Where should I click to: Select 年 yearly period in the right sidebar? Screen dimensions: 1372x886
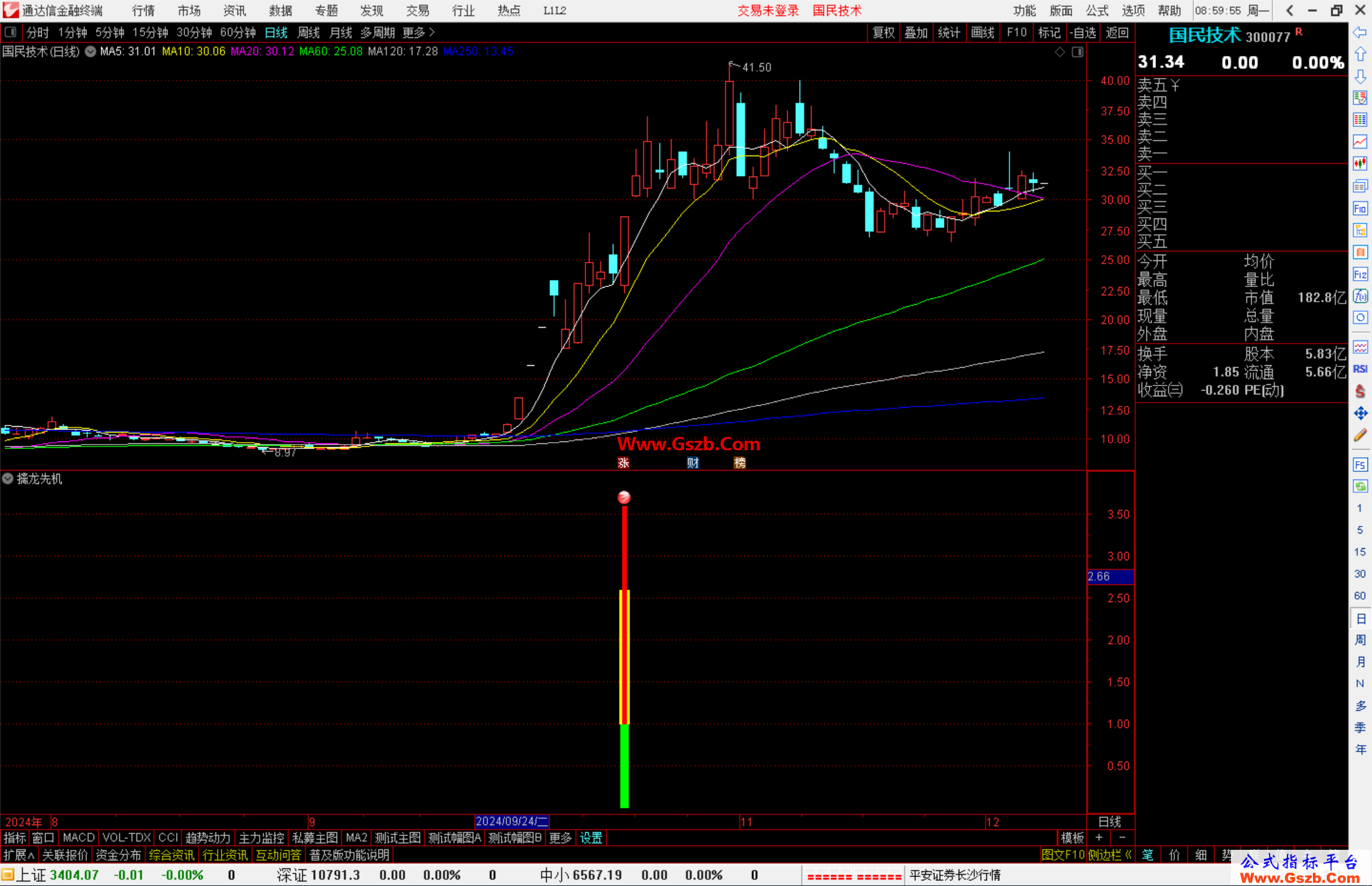click(1361, 750)
